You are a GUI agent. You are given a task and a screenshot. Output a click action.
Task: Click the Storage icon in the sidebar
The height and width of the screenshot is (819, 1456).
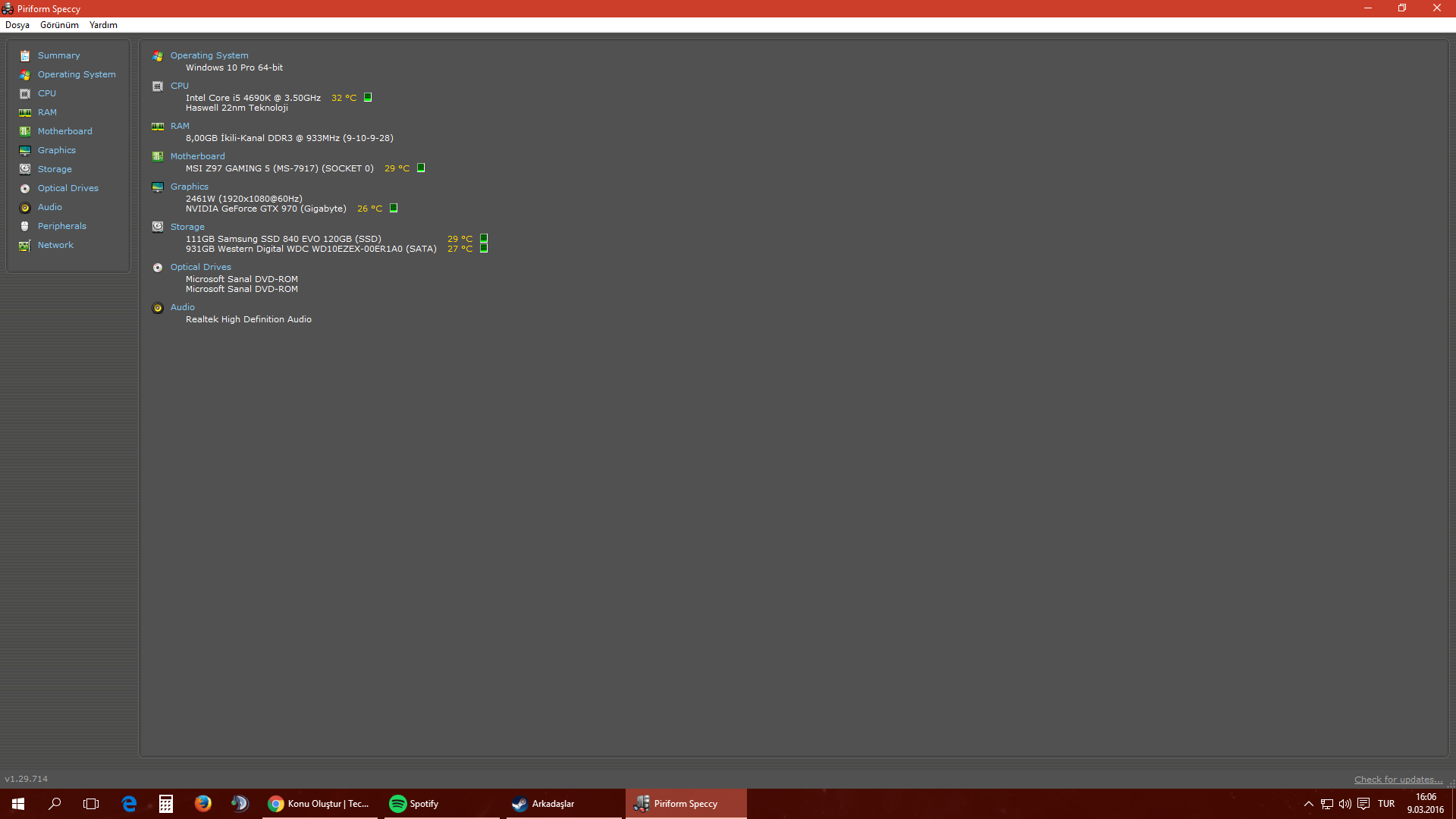pyautogui.click(x=25, y=169)
